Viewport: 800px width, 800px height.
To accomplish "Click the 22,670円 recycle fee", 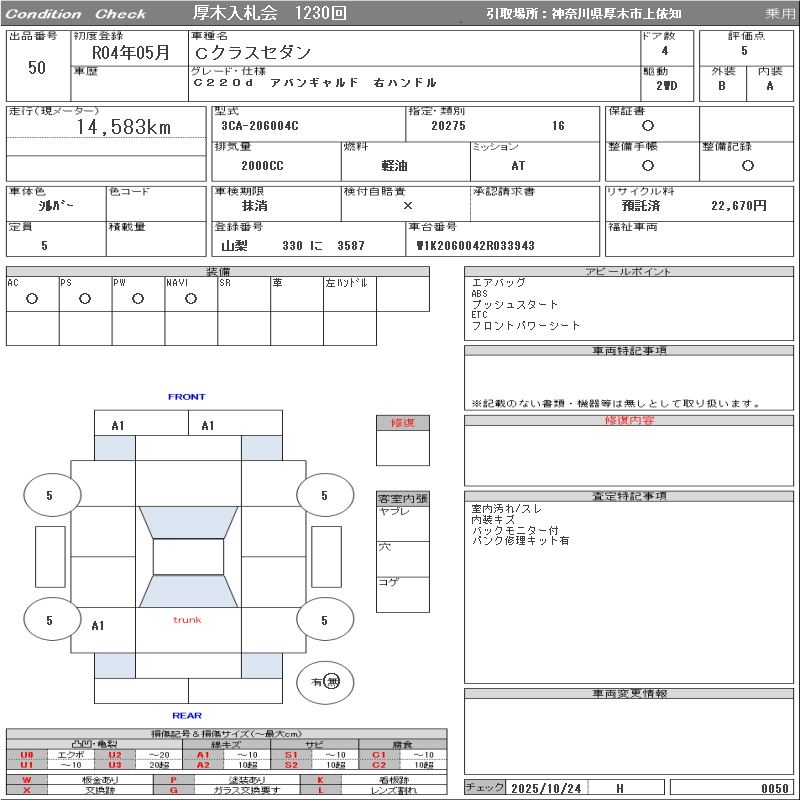I will [739, 206].
